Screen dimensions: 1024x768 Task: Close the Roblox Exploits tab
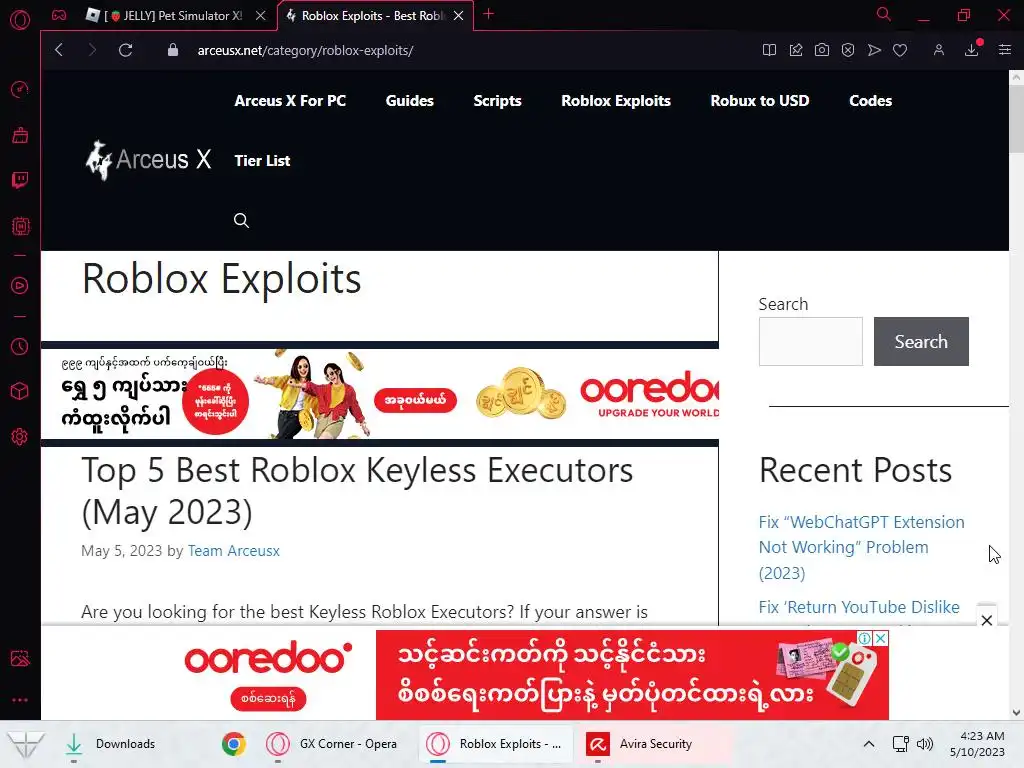458,16
